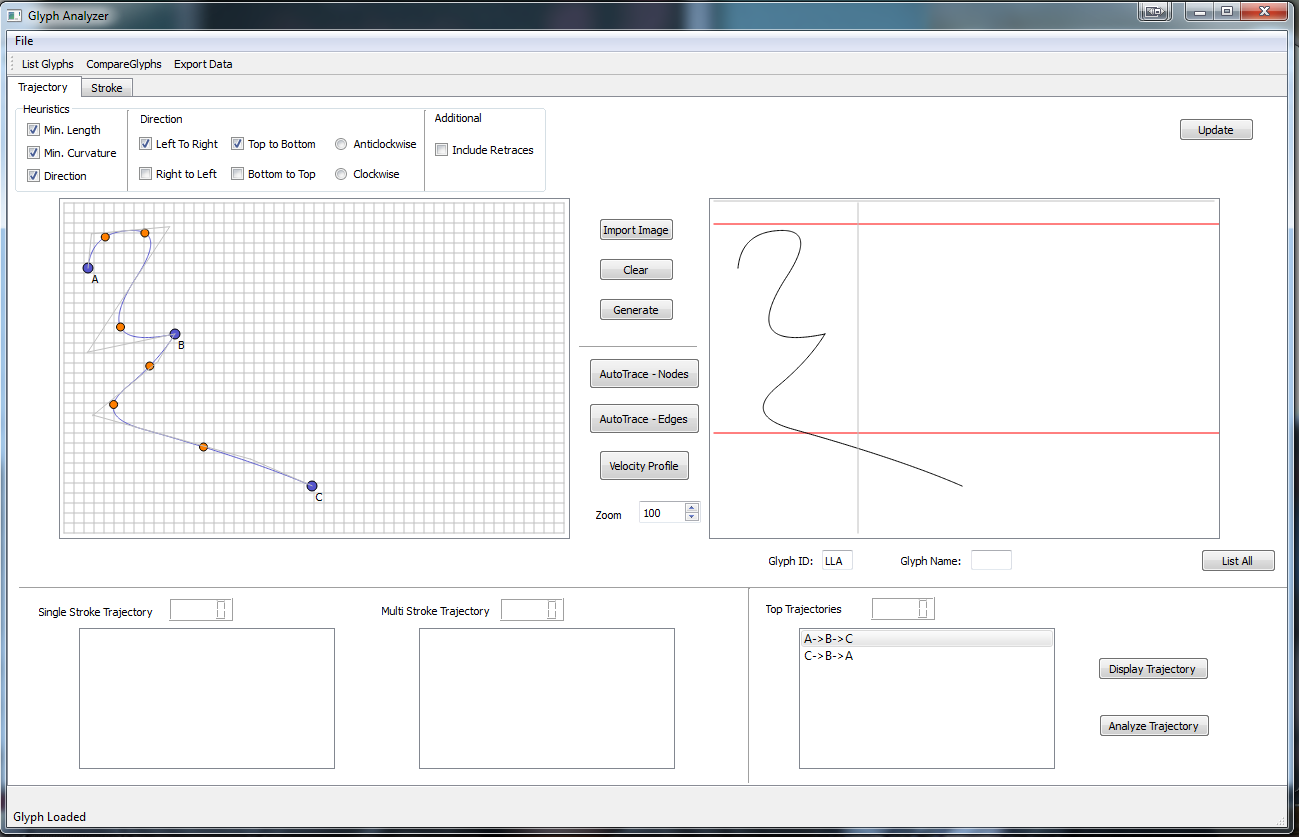Uncheck the Top to Bottom checkbox

point(238,144)
